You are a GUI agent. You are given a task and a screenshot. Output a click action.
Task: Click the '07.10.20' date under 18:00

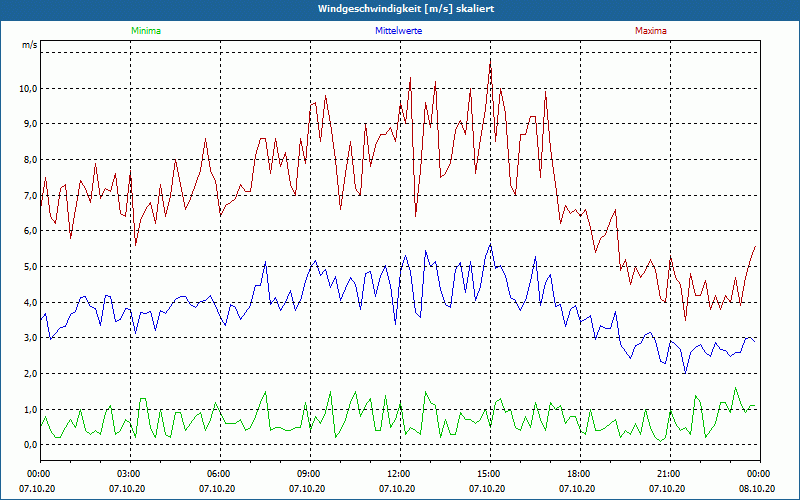coord(577,489)
